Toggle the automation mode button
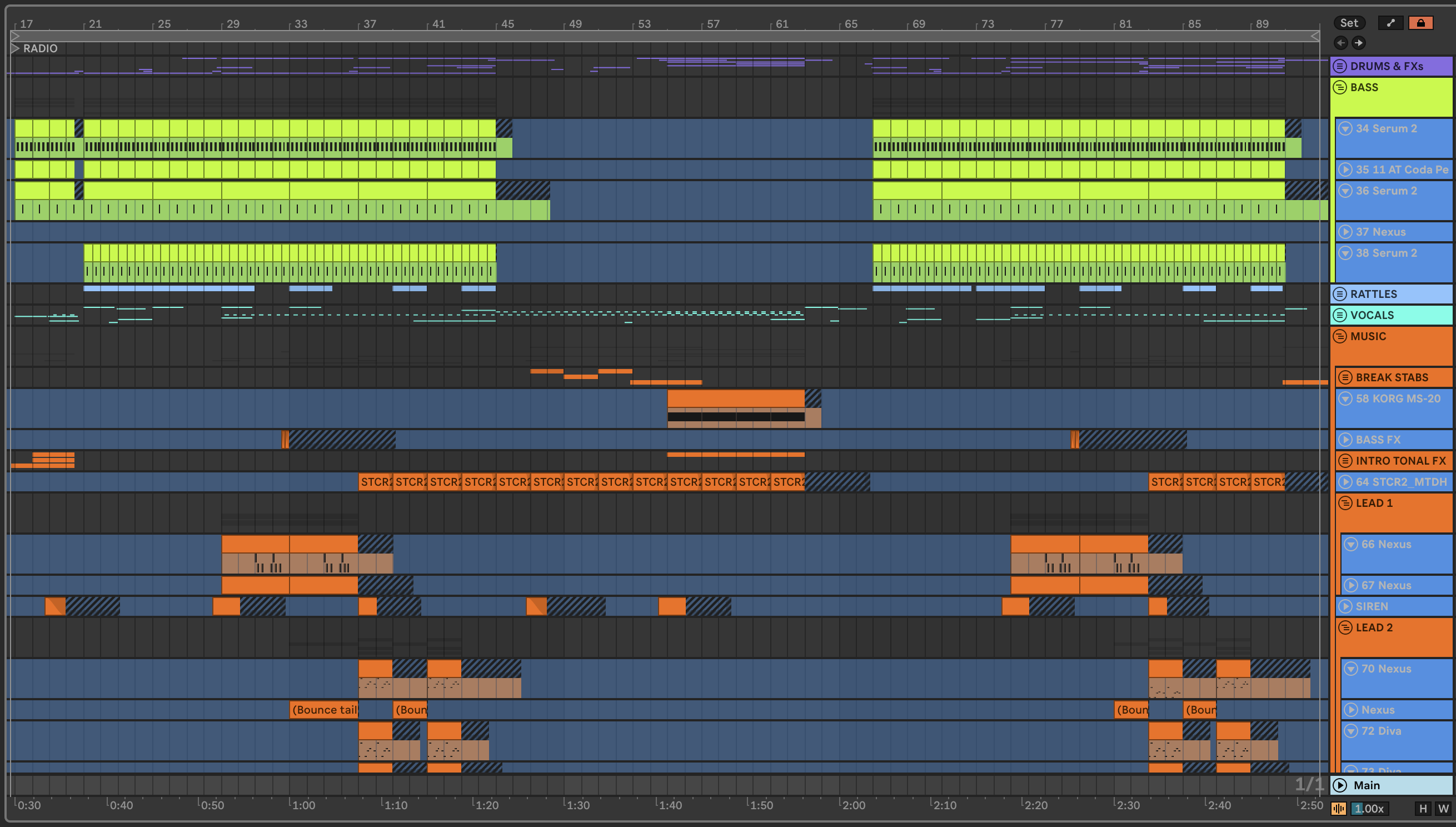 1390,23
